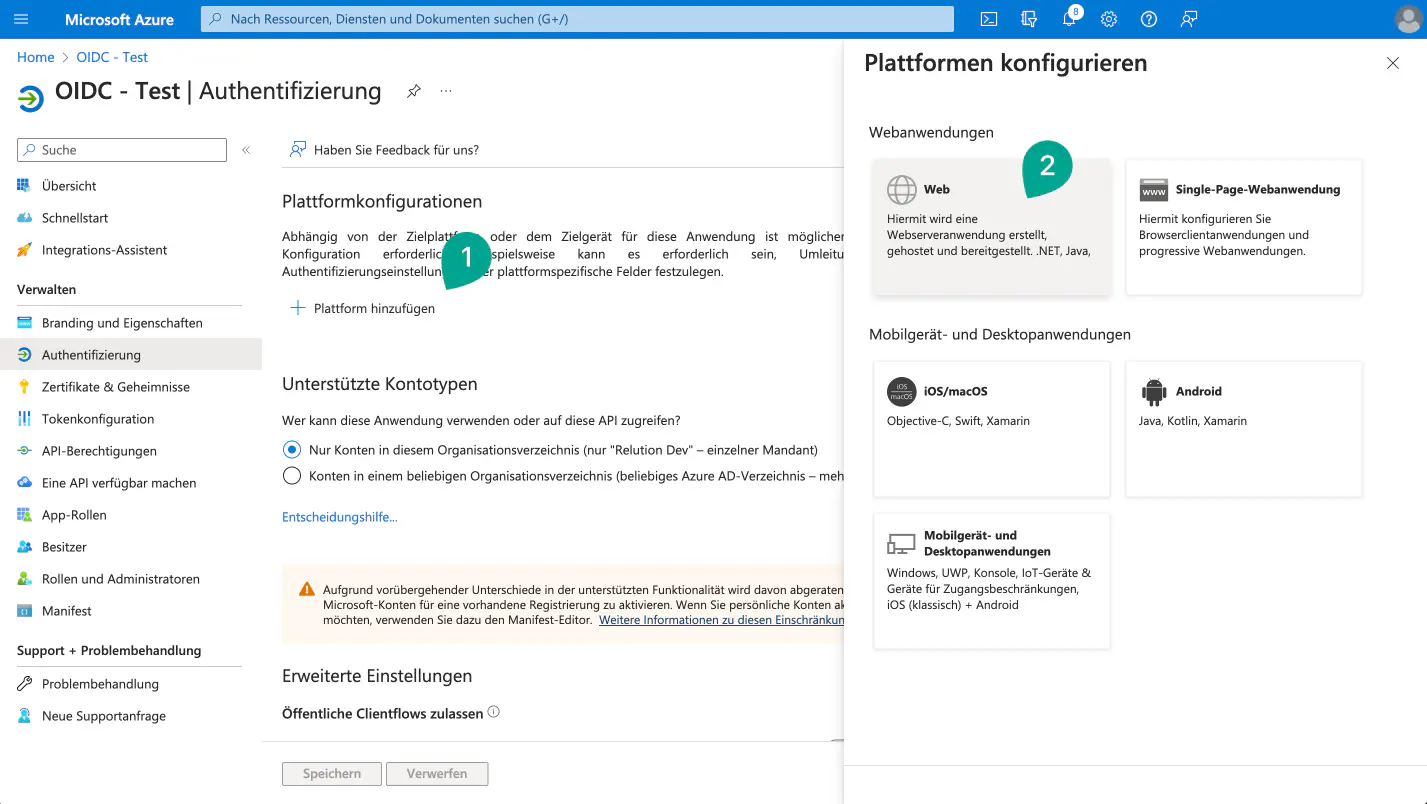Pin the Authentifizierung page with pin icon
Viewport: 1427px width, 804px height.
click(413, 91)
